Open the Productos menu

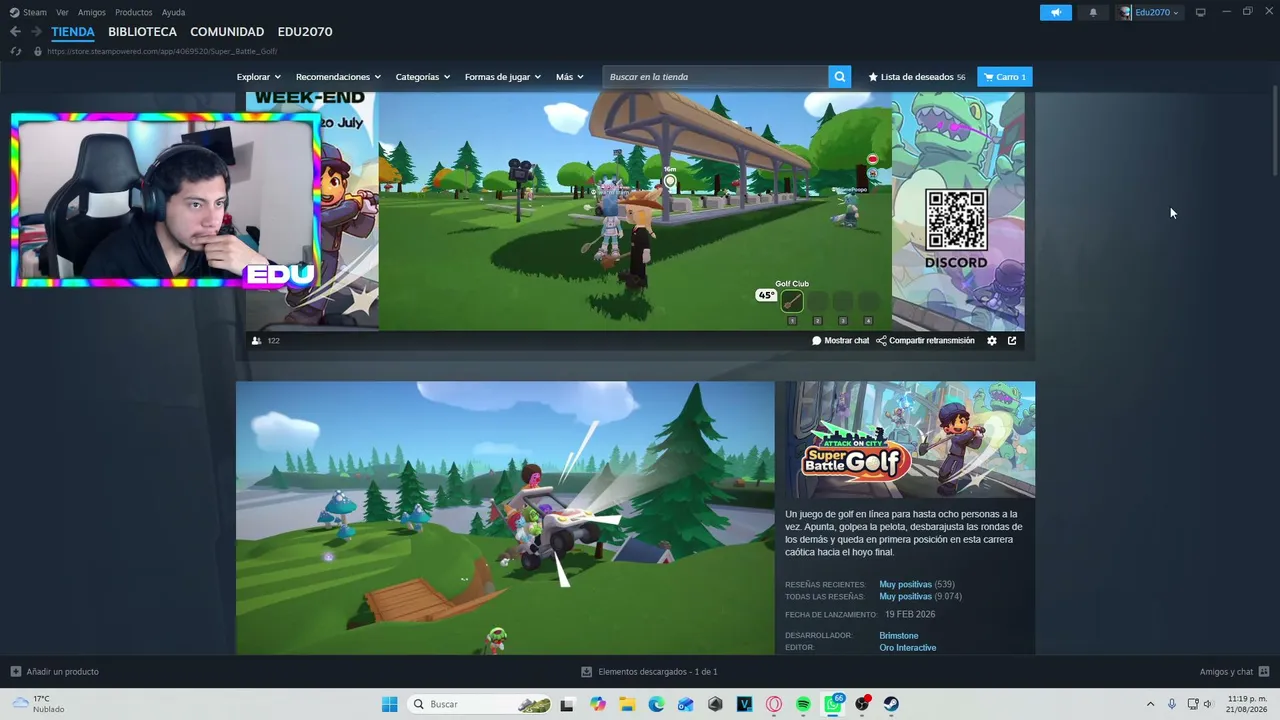[134, 12]
